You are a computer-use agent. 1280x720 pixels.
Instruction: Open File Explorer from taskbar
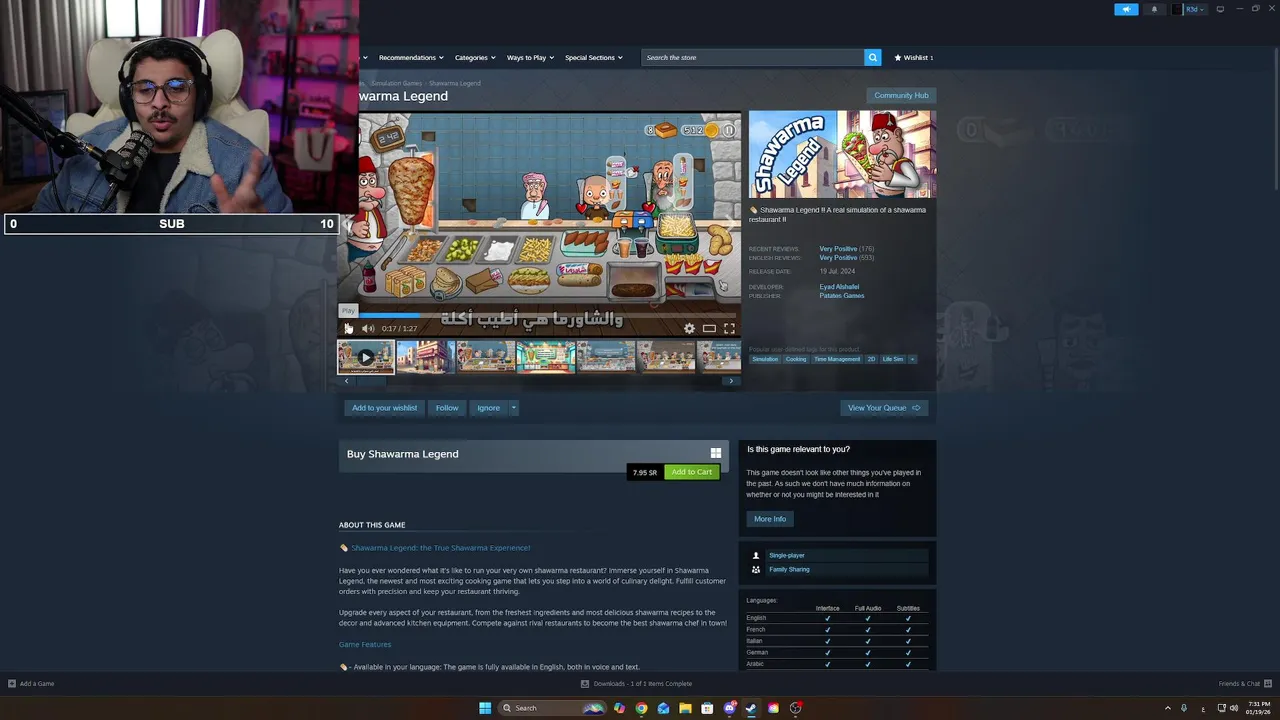(685, 708)
